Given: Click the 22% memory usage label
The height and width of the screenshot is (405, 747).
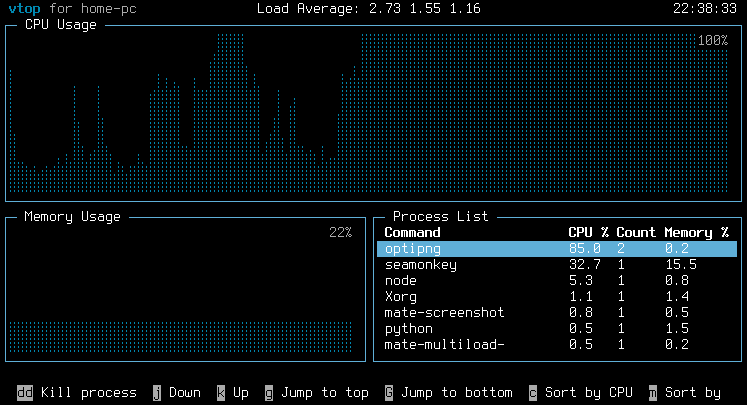Looking at the screenshot, I should [x=341, y=233].
